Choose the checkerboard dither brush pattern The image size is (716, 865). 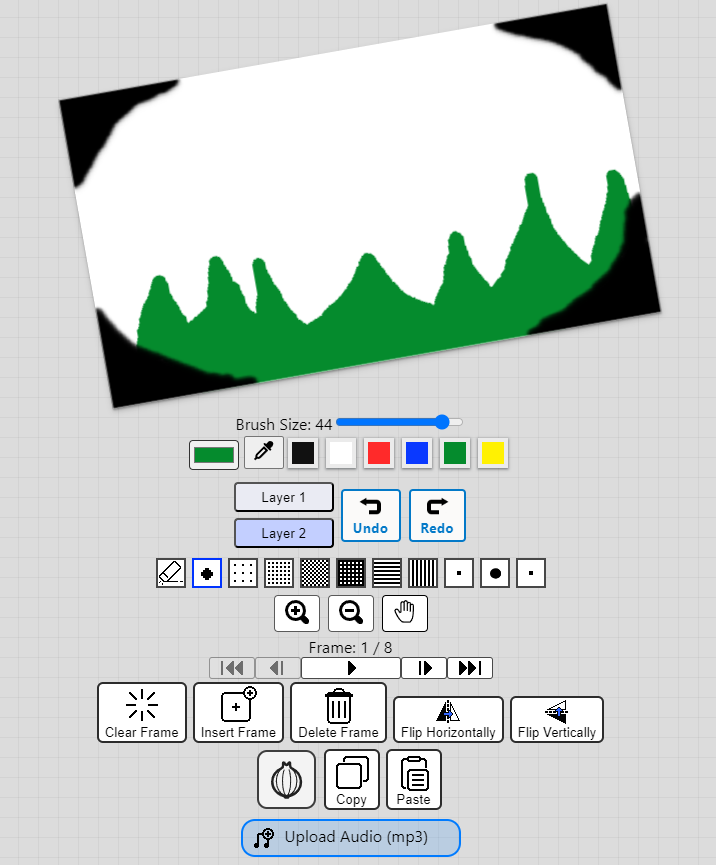(x=315, y=573)
